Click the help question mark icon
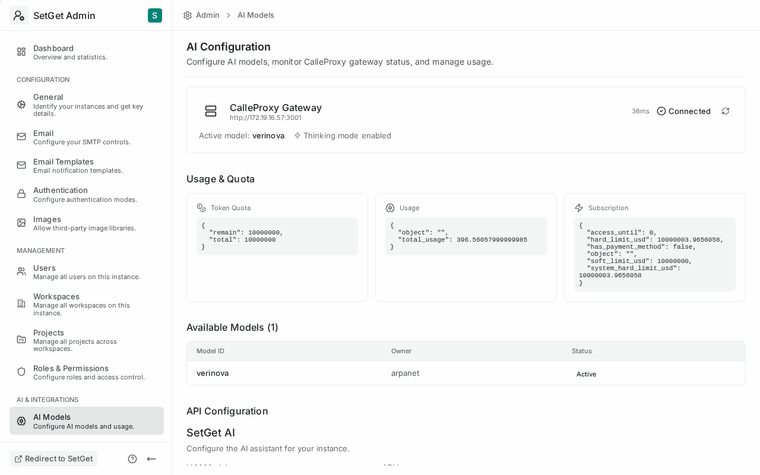This screenshot has height=475, width=760. coord(132,459)
